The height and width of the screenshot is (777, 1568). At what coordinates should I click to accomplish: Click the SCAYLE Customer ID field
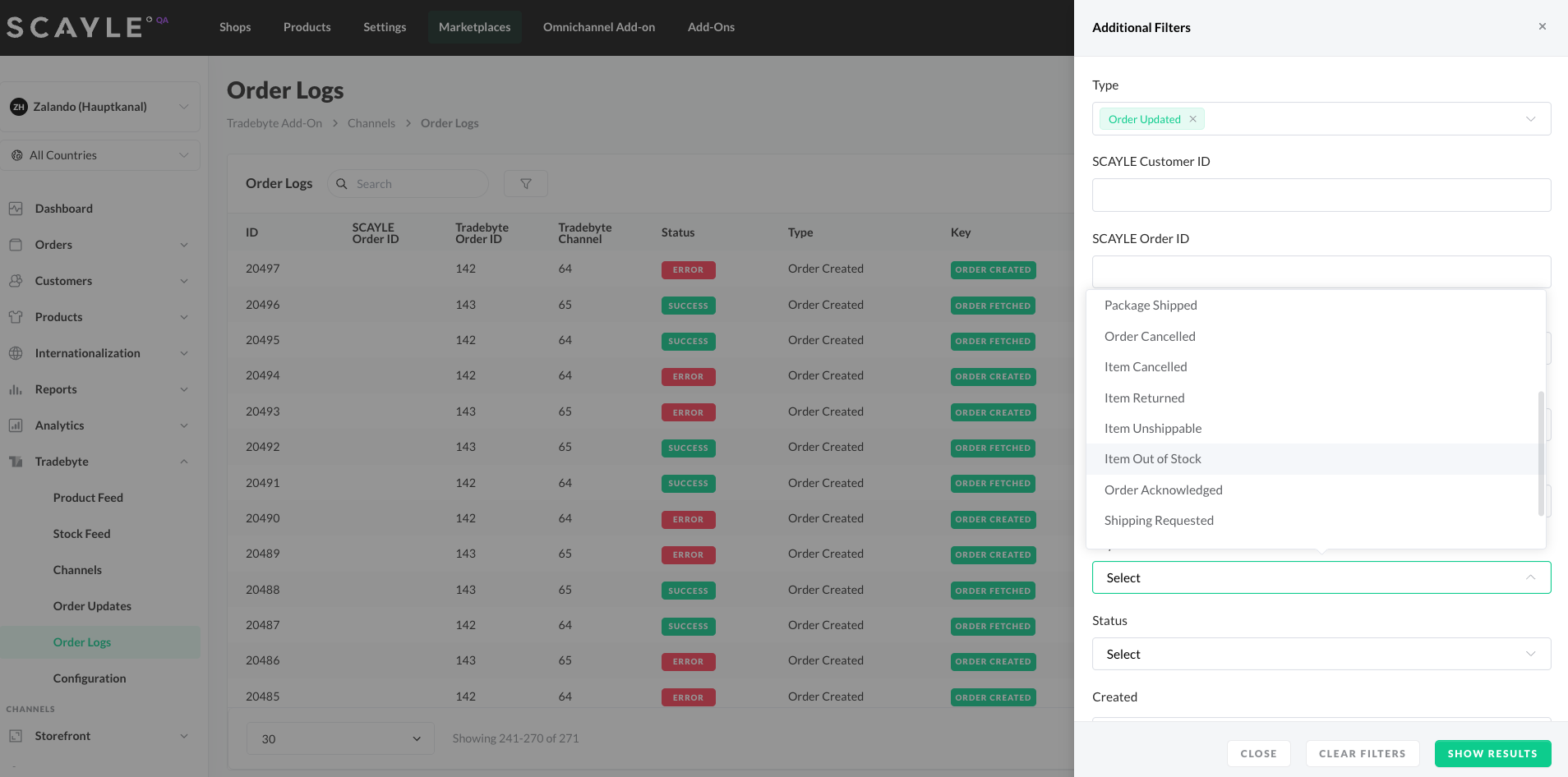(1321, 195)
